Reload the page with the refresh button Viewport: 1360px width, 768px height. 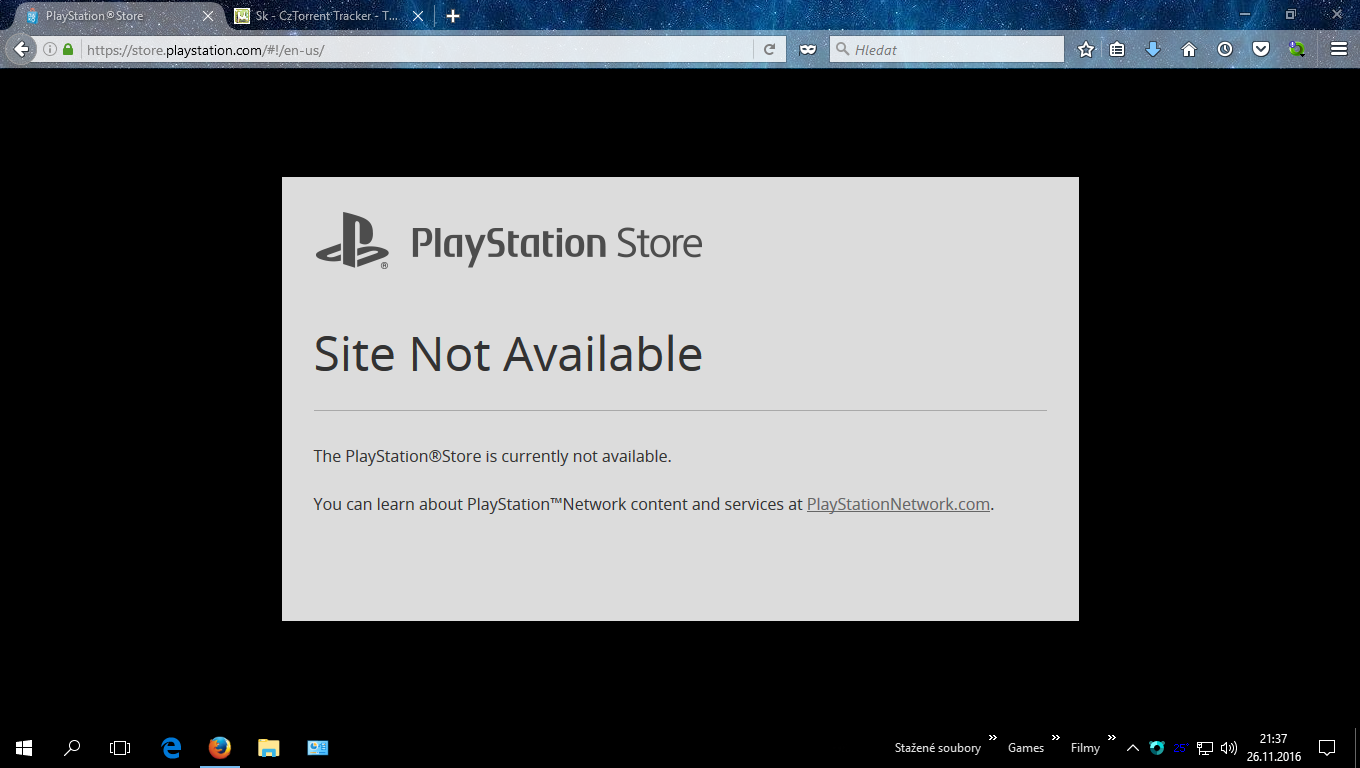pyautogui.click(x=769, y=49)
